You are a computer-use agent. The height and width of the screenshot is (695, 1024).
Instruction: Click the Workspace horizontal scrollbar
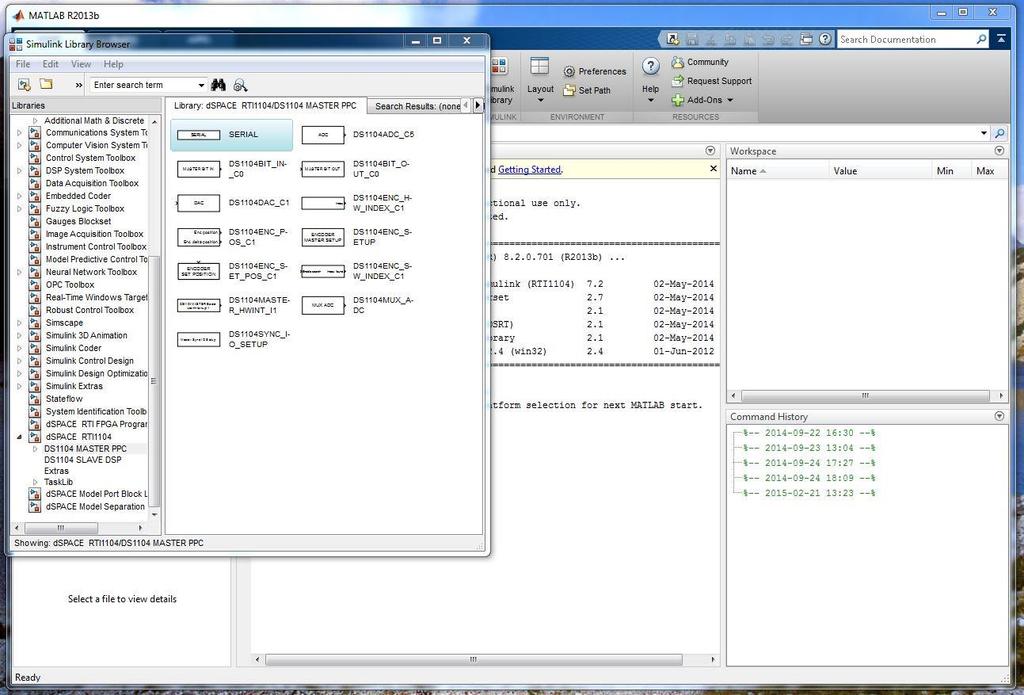tap(865, 396)
